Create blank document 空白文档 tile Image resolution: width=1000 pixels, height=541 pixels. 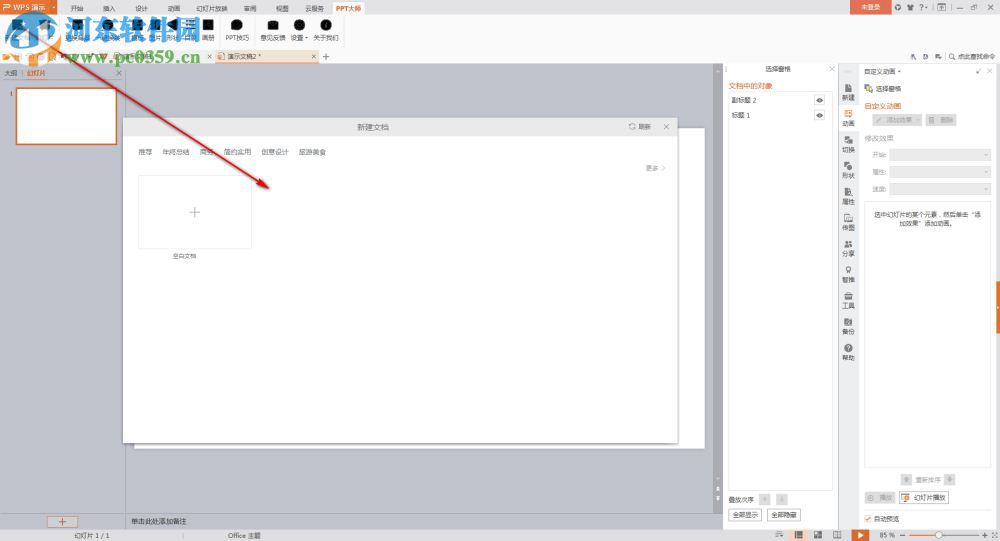tap(195, 212)
